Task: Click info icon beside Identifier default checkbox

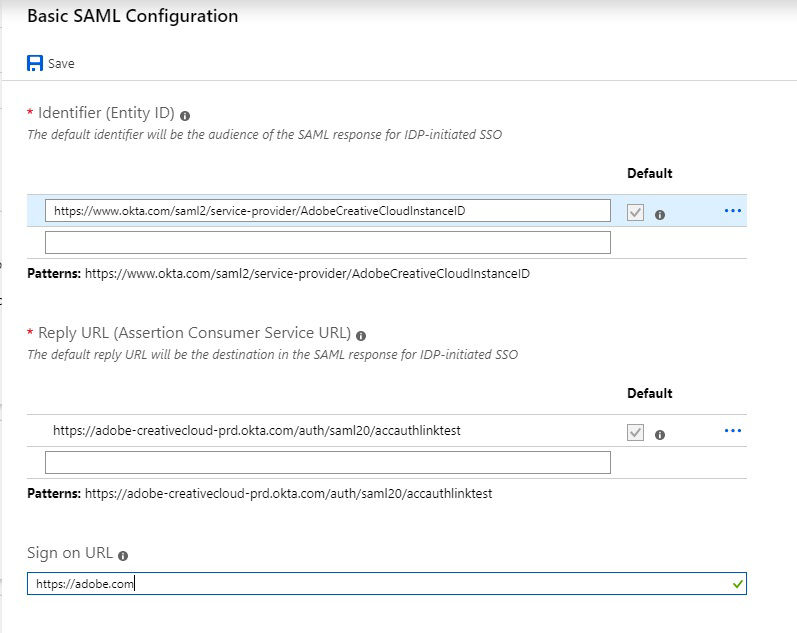Action: [660, 215]
